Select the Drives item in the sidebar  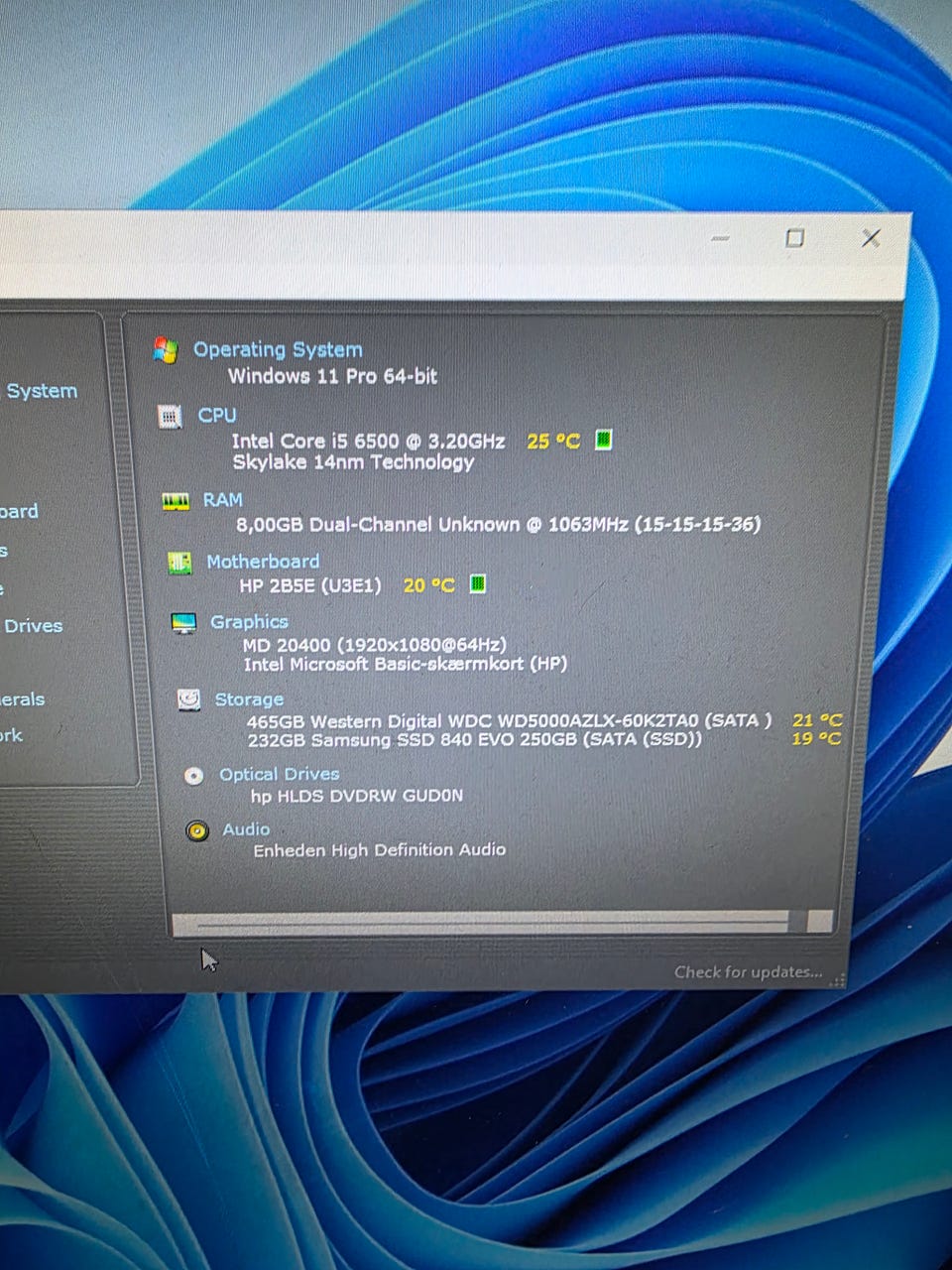[x=33, y=626]
